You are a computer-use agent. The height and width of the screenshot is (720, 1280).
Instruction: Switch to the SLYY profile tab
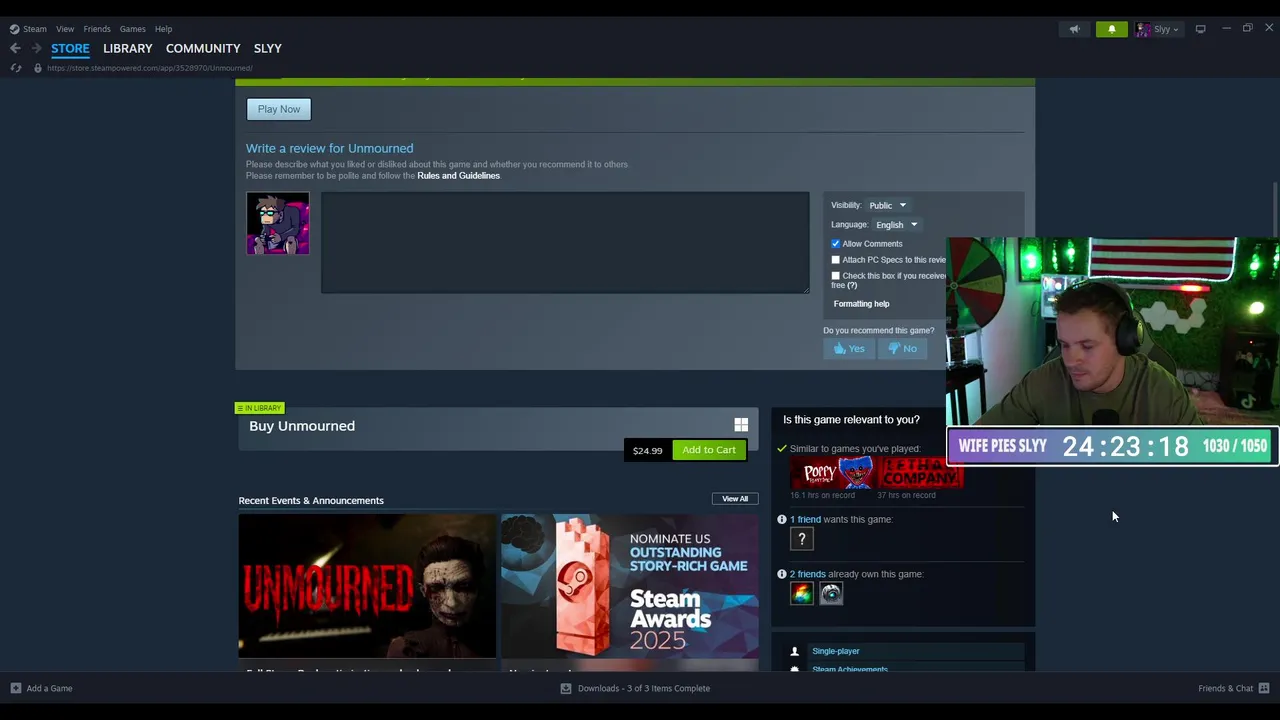click(x=267, y=48)
